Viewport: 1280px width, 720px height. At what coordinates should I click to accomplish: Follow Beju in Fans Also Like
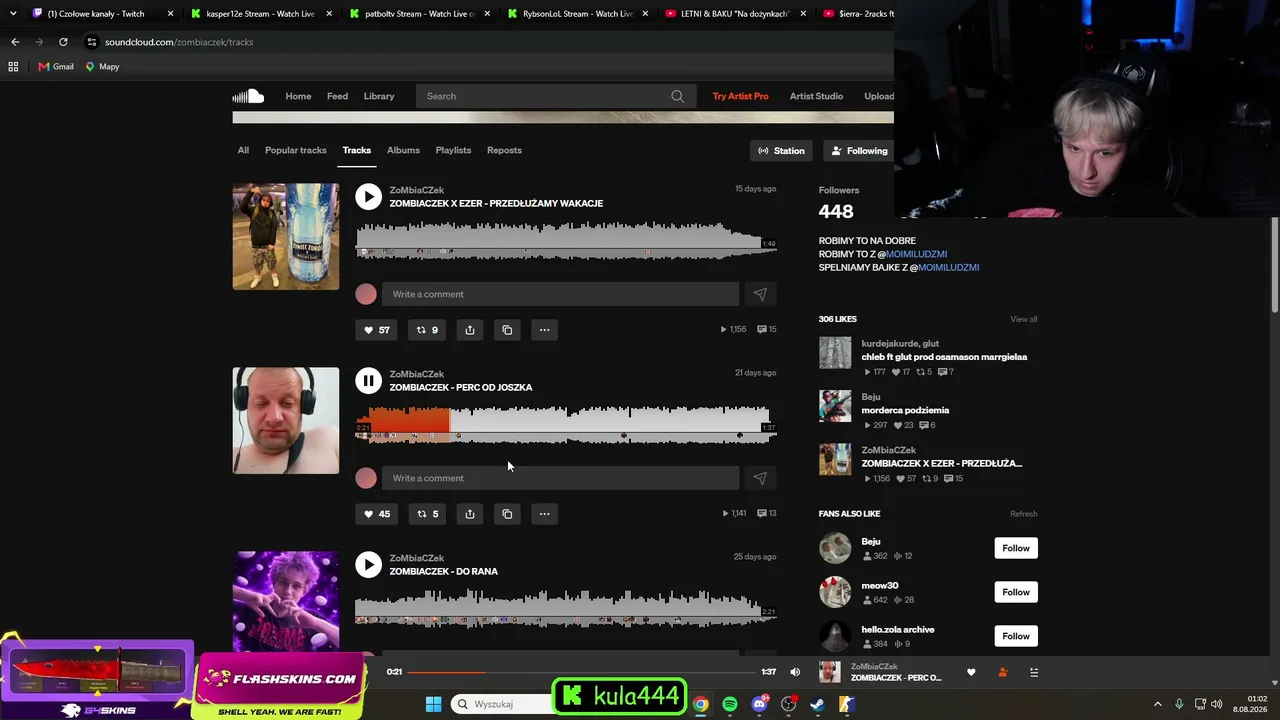click(1016, 548)
